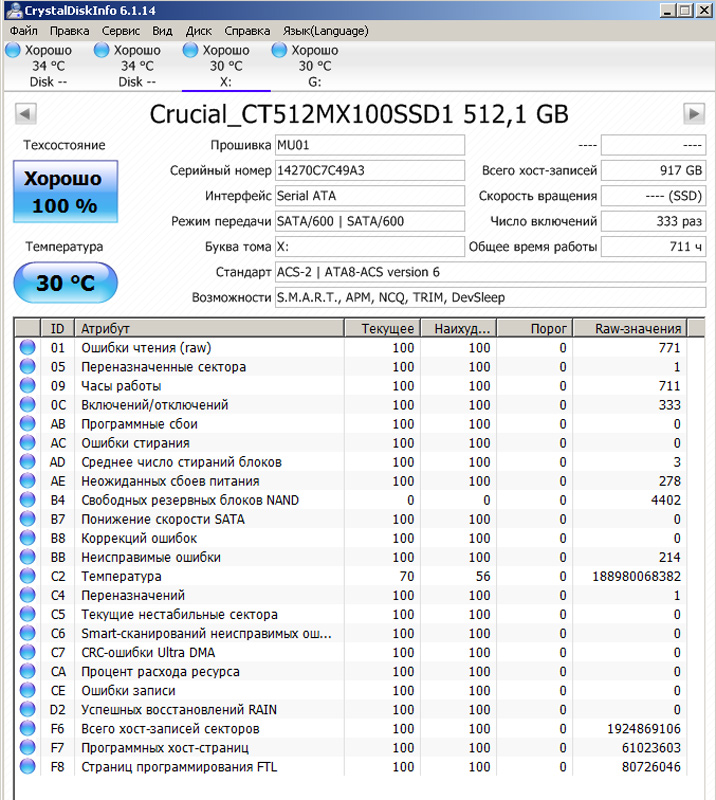Open the Язык(Language) menu
716x800 pixels.
326,31
